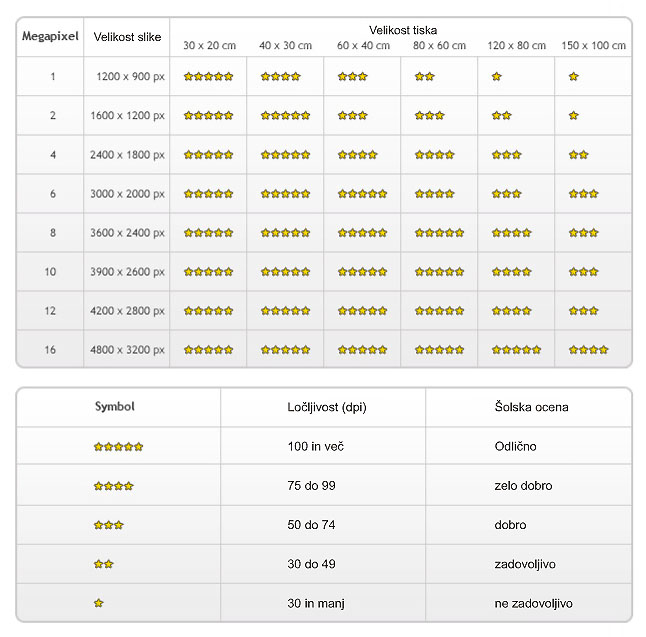The image size is (646, 637).
Task: Click star rating for 8 megapixel at 80 x 60 cm
Action: click(x=439, y=233)
